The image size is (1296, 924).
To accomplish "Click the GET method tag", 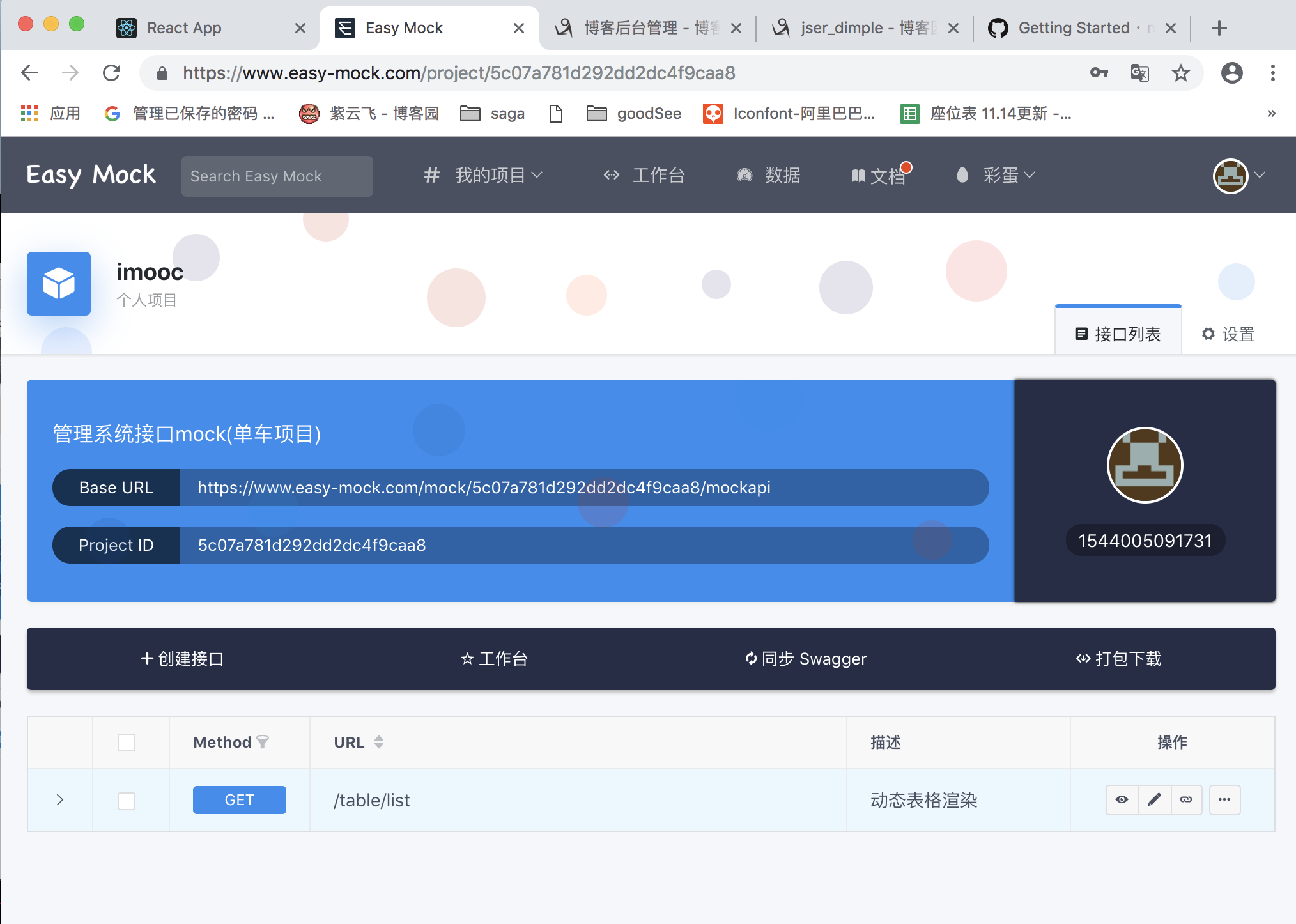I will (240, 800).
